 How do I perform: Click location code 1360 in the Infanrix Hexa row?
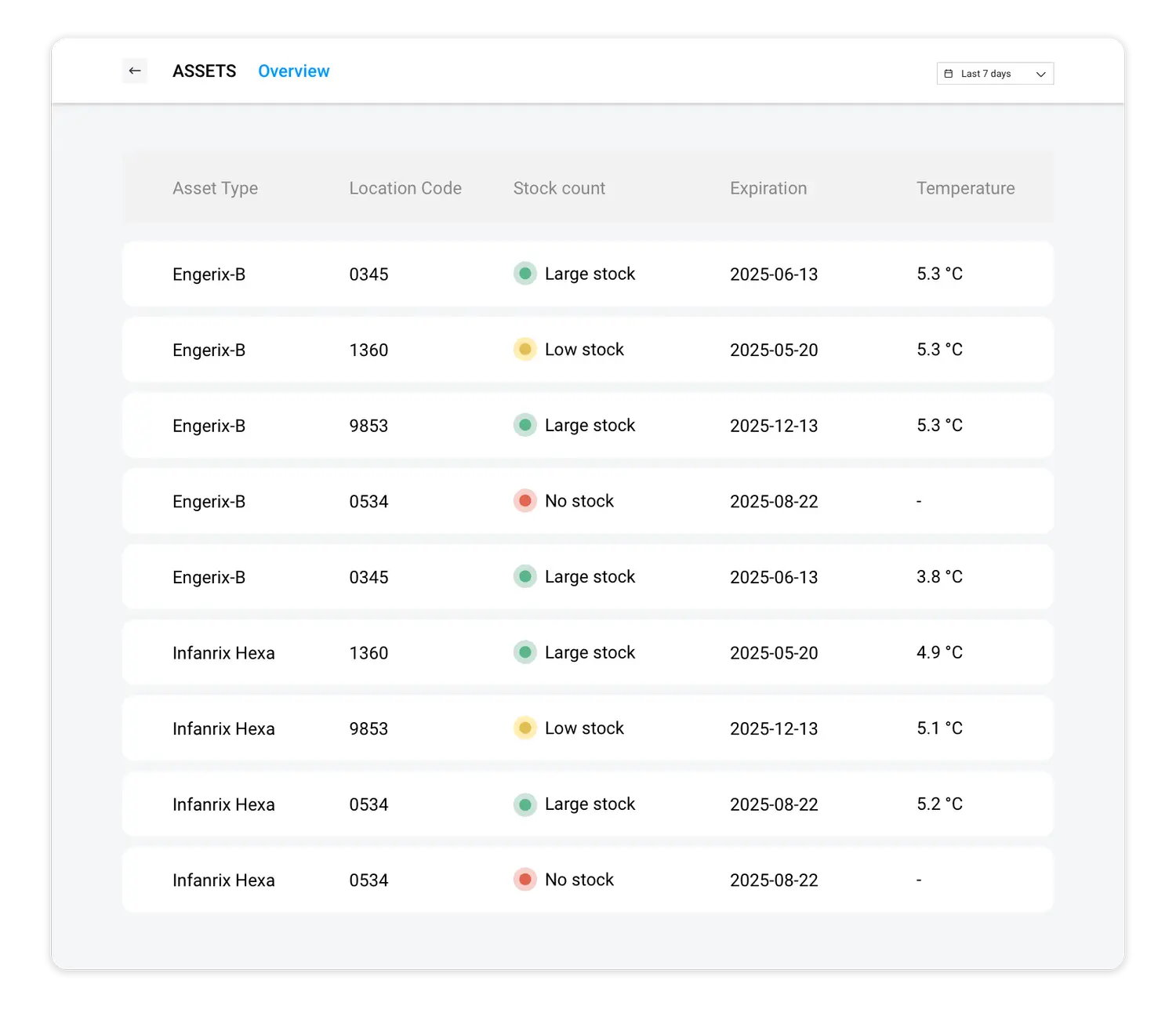click(x=368, y=653)
